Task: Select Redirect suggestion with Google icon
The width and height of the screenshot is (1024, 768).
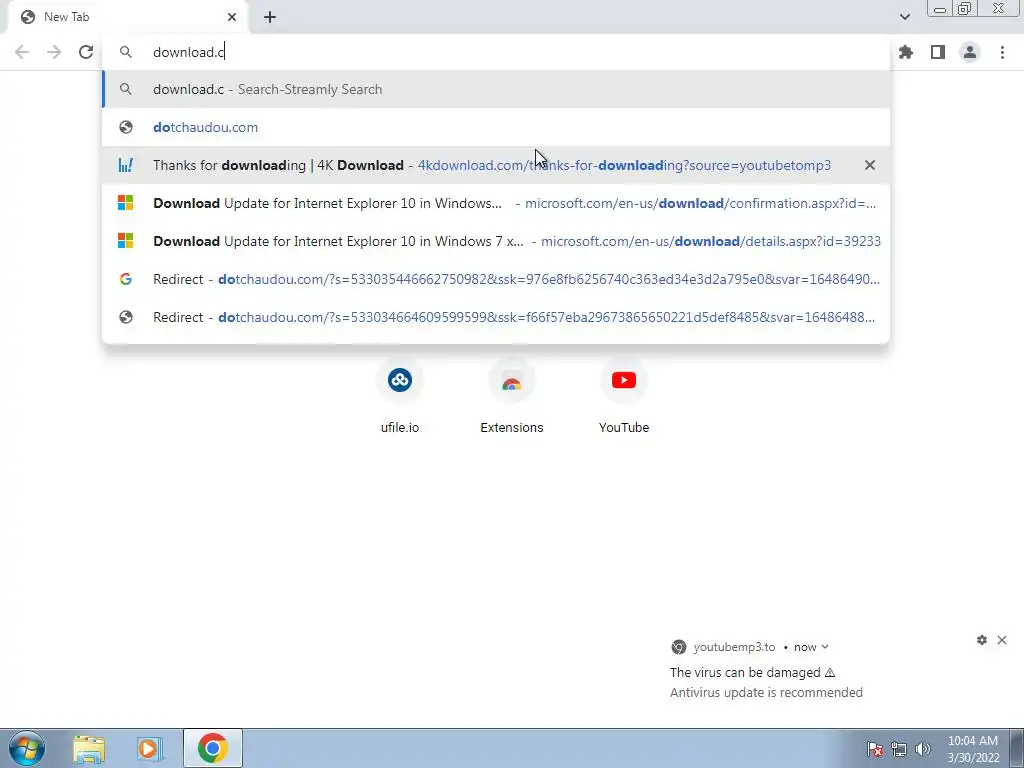Action: 496,279
